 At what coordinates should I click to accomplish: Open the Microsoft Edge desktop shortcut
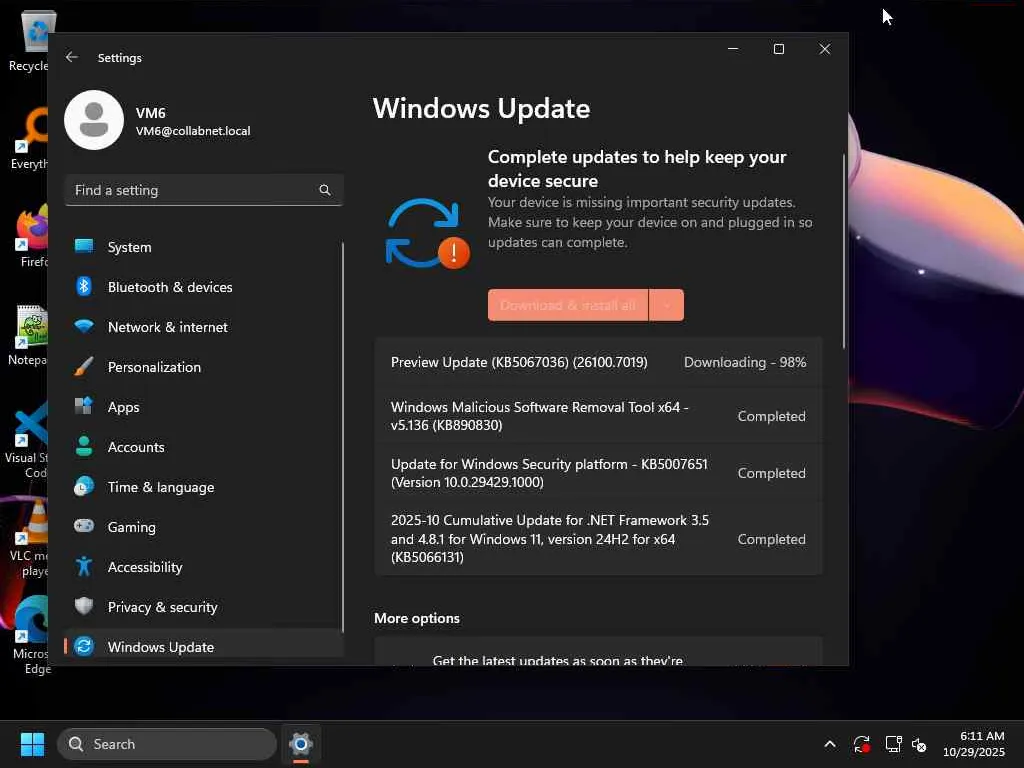(x=31, y=635)
